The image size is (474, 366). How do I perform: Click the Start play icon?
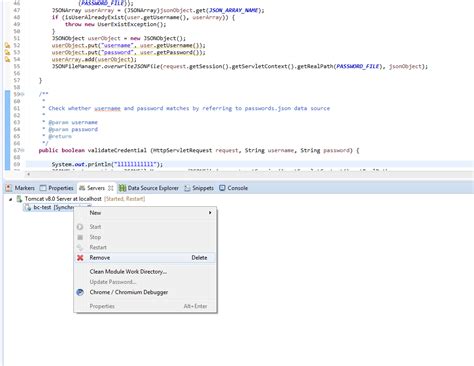tap(80, 227)
